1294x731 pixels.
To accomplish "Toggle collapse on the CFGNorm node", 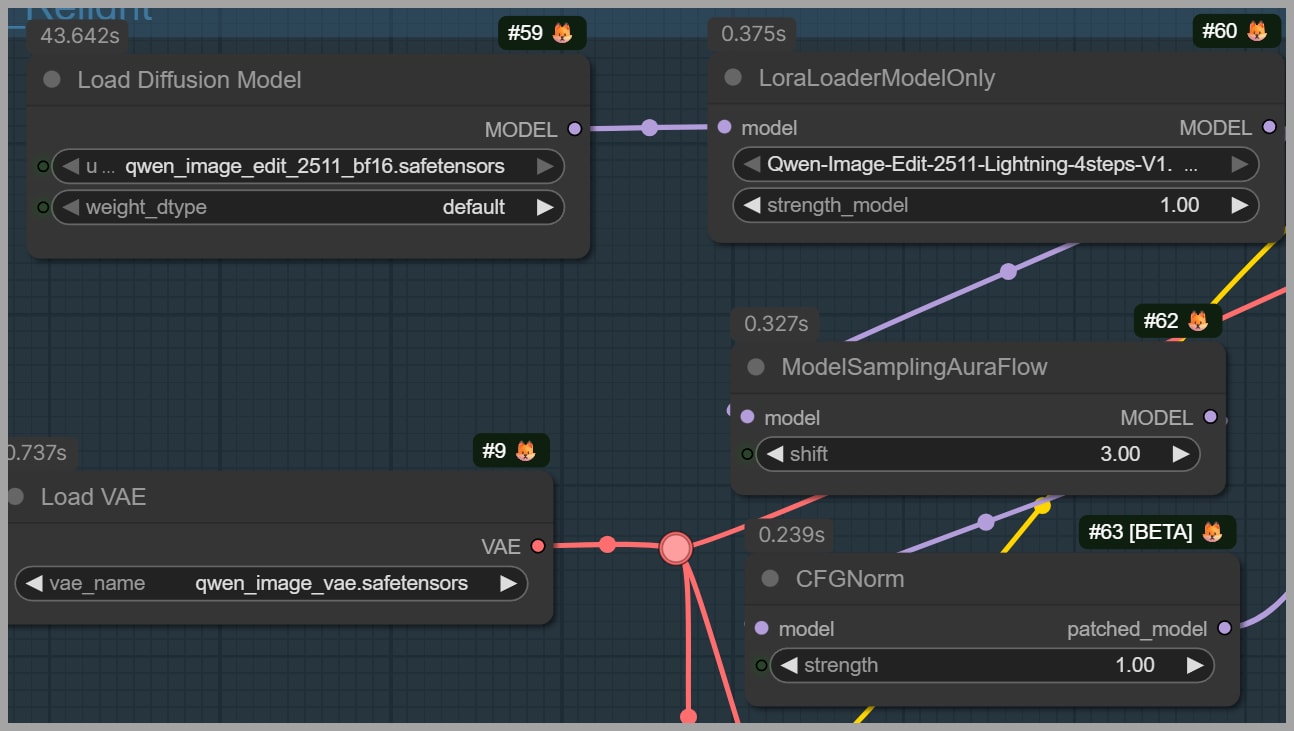I will pos(770,579).
